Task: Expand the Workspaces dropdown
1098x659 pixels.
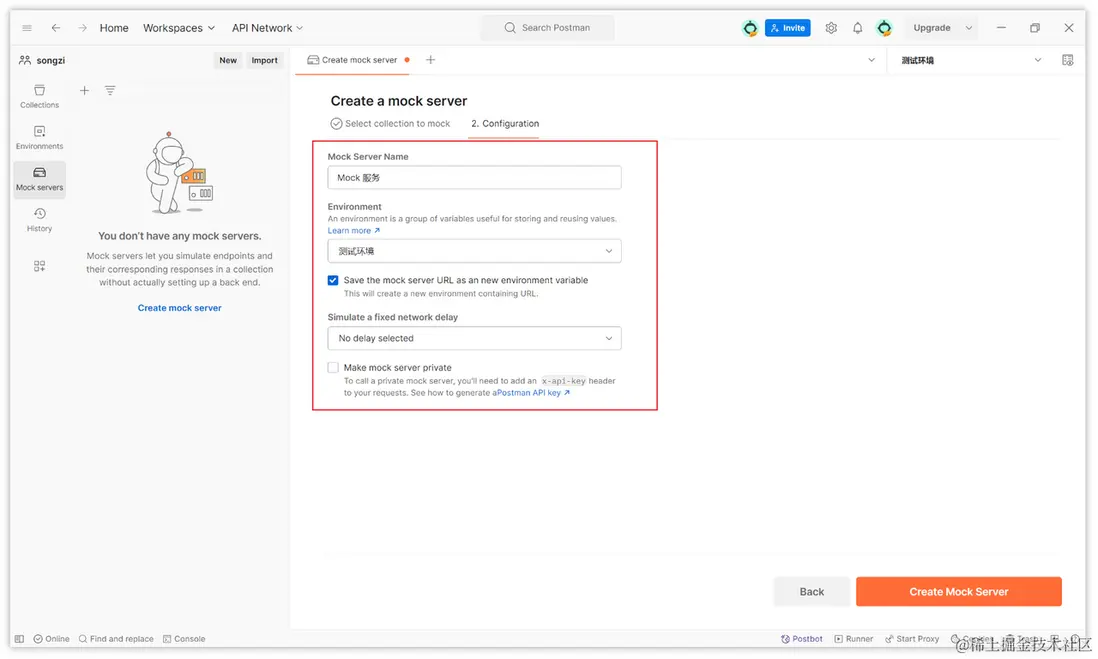Action: pos(179,28)
